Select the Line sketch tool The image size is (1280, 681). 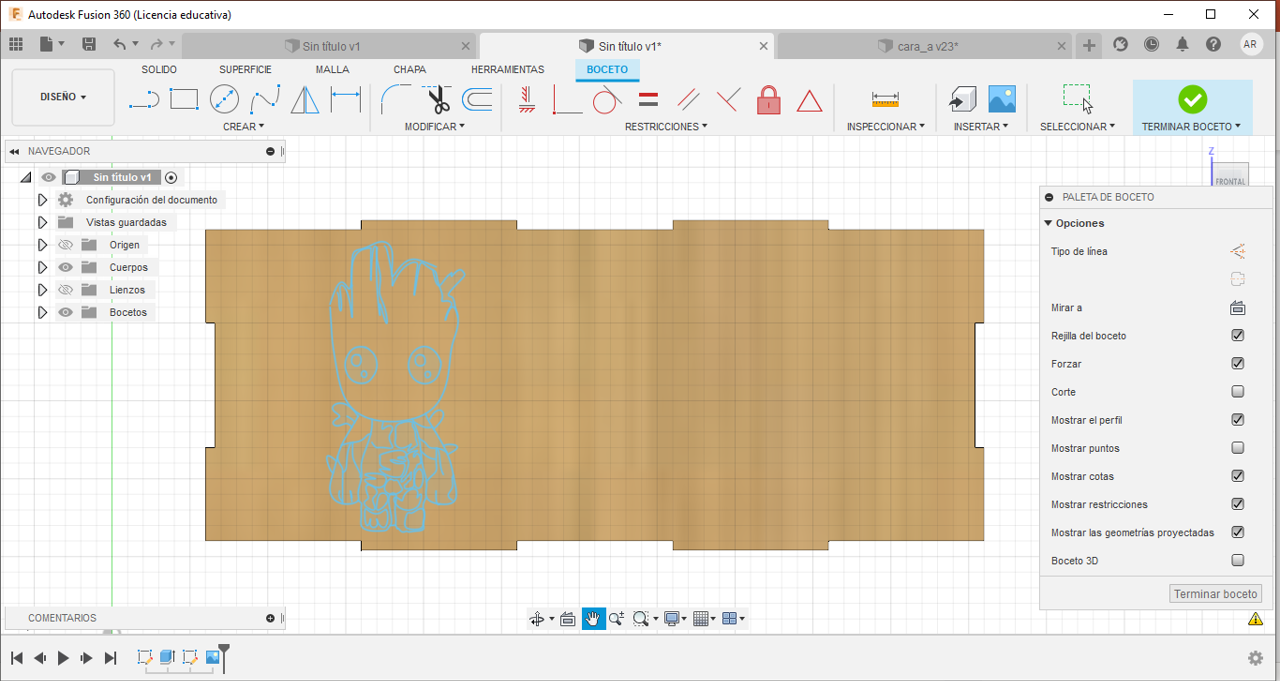(x=144, y=99)
